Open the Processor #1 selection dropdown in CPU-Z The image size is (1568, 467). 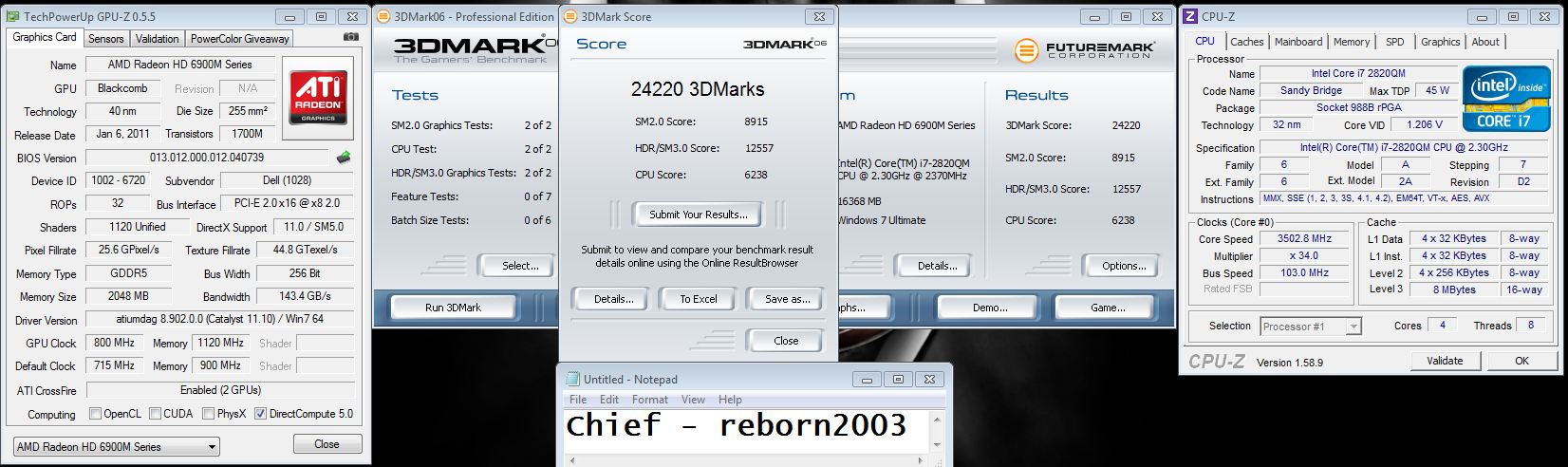point(1310,326)
